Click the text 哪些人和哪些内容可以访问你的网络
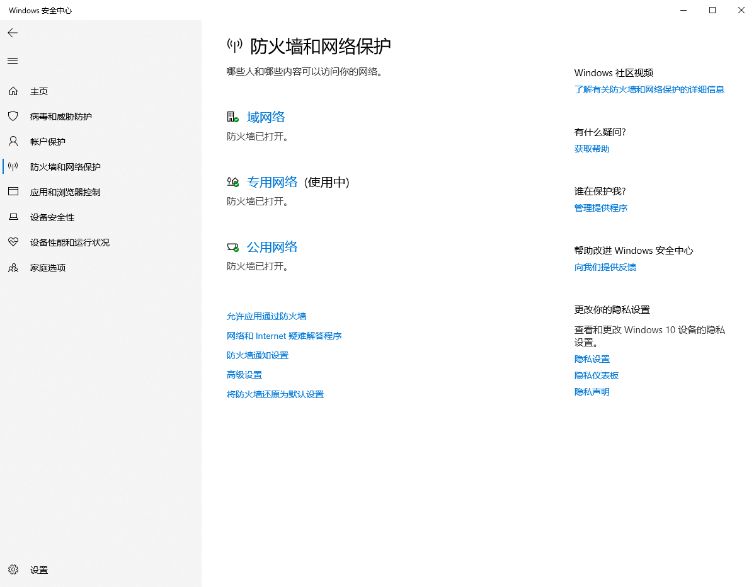Image resolution: width=755 pixels, height=587 pixels. pos(304,72)
